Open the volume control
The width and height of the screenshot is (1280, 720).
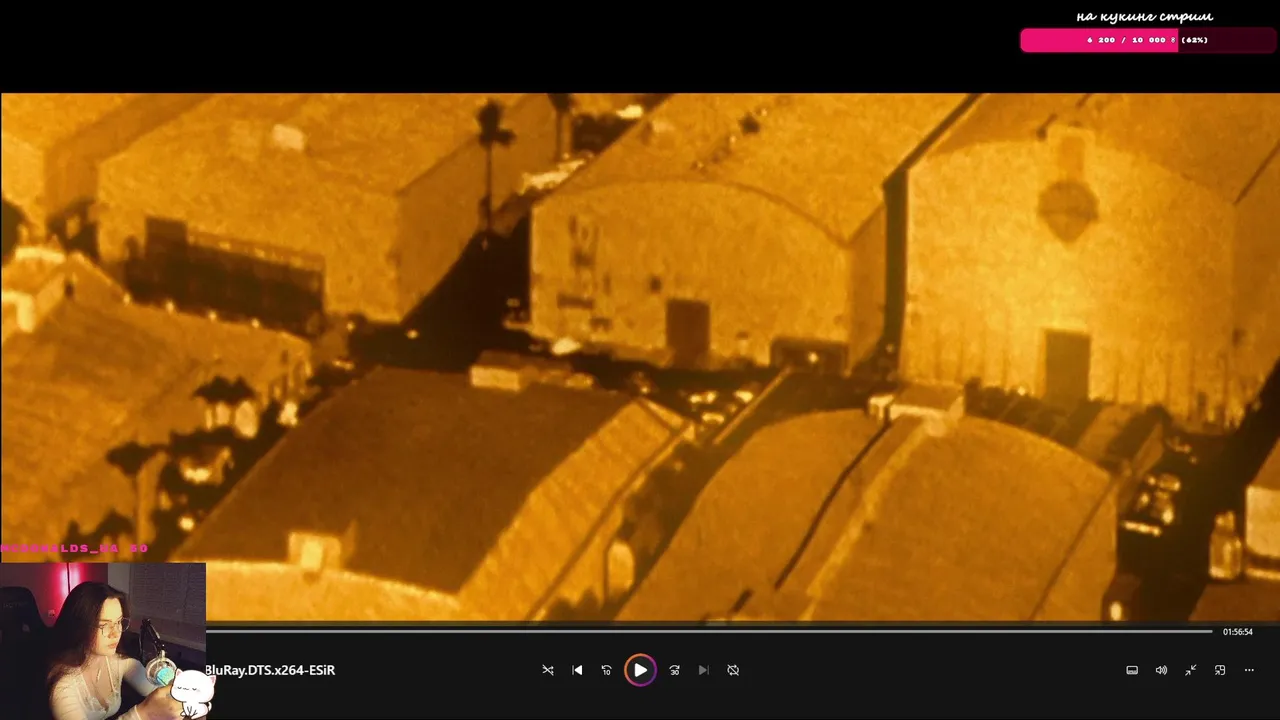1161,670
